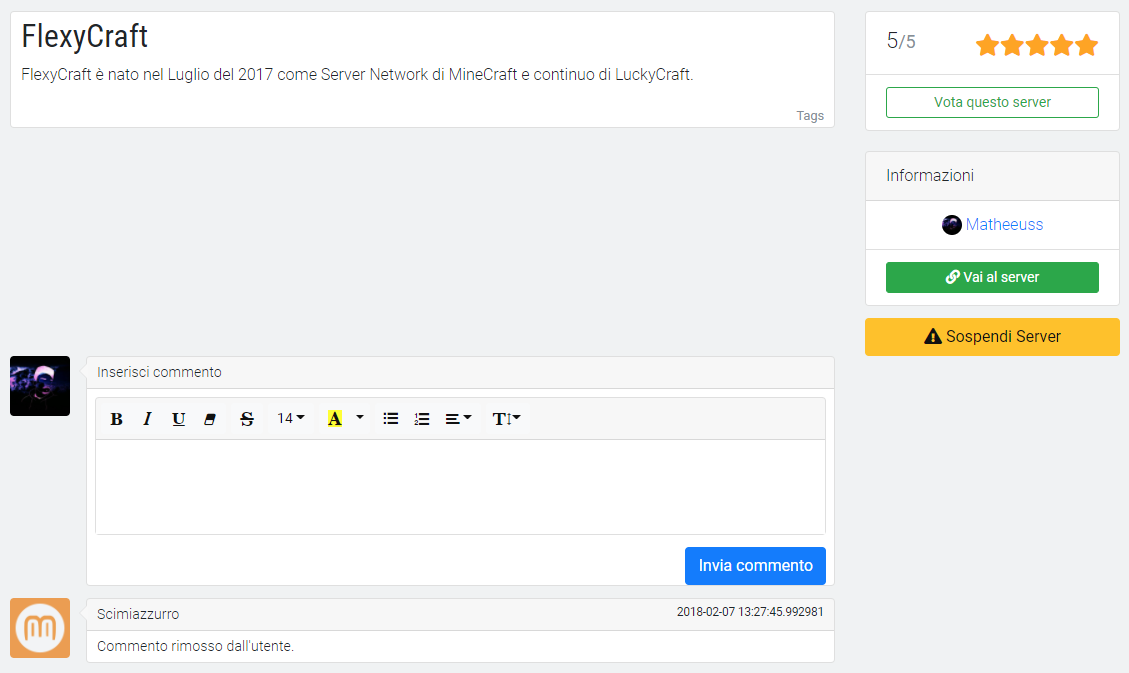
Task: Open the line height dropdown
Action: click(506, 419)
